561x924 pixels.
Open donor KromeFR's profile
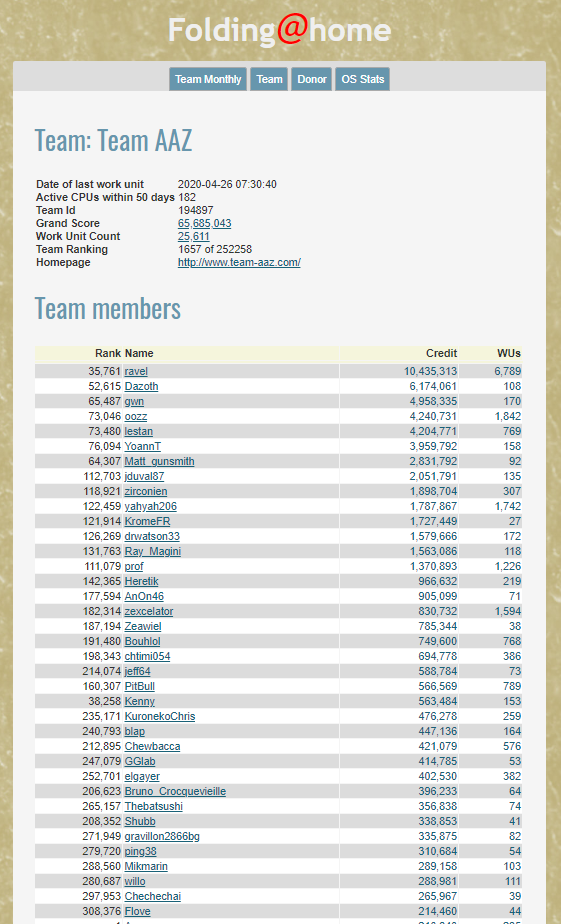148,522
